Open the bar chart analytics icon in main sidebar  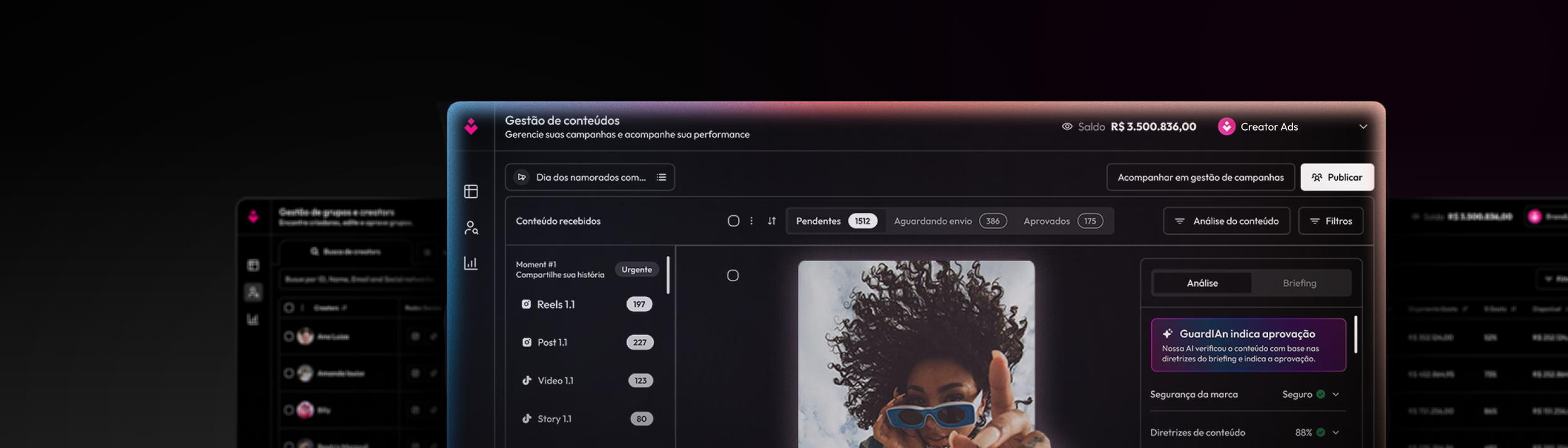(471, 263)
